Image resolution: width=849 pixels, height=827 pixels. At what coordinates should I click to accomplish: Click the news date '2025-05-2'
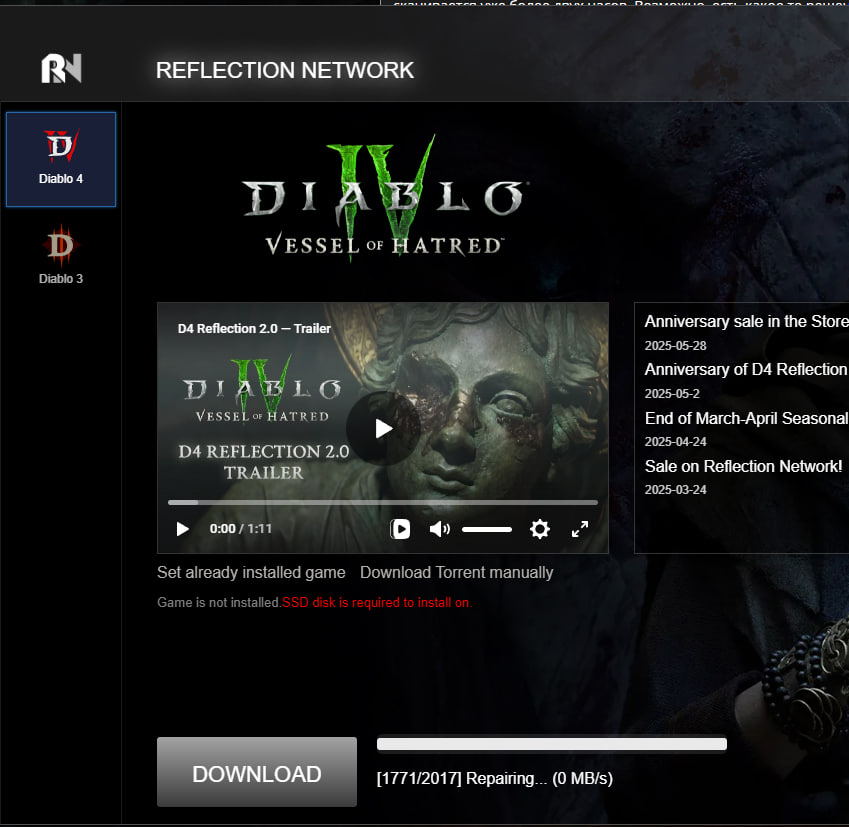click(672, 394)
